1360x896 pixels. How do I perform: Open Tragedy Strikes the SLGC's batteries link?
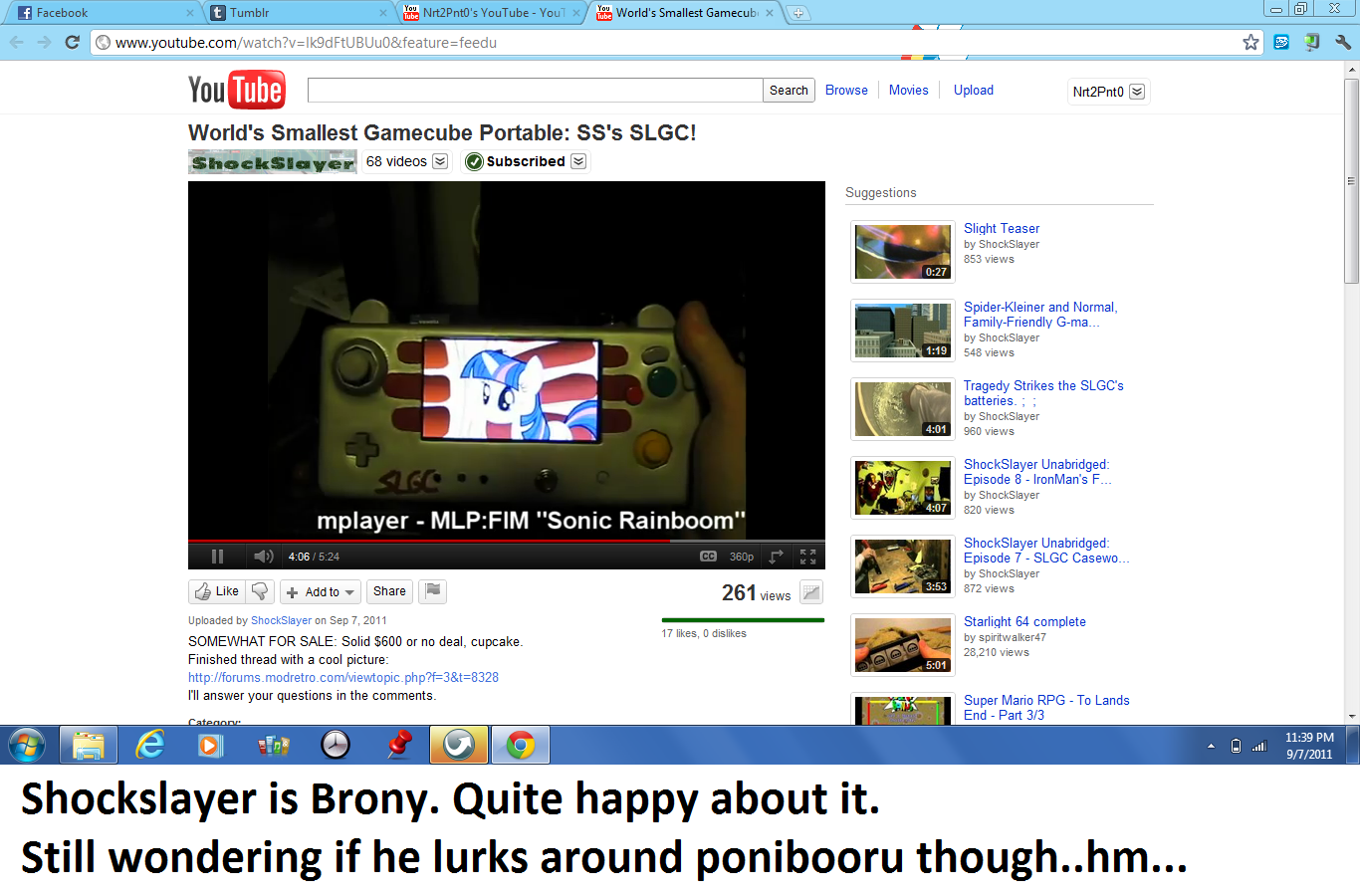coord(1043,393)
